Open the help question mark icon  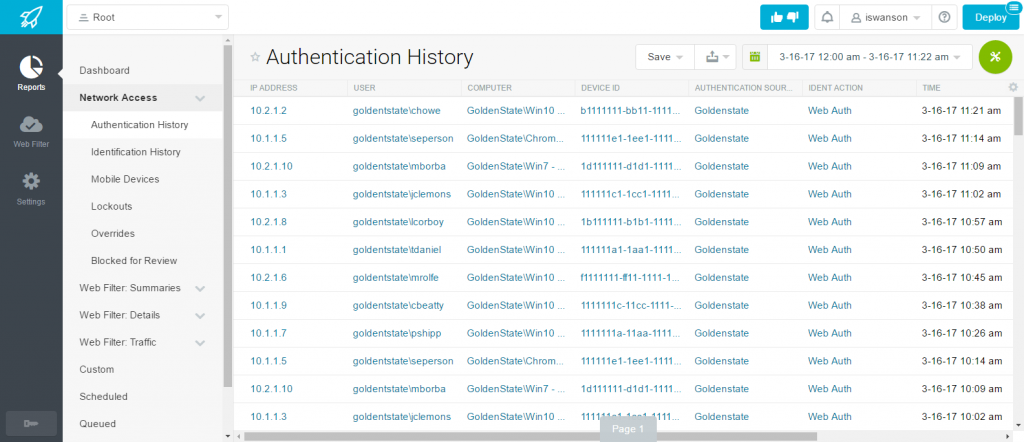point(944,18)
